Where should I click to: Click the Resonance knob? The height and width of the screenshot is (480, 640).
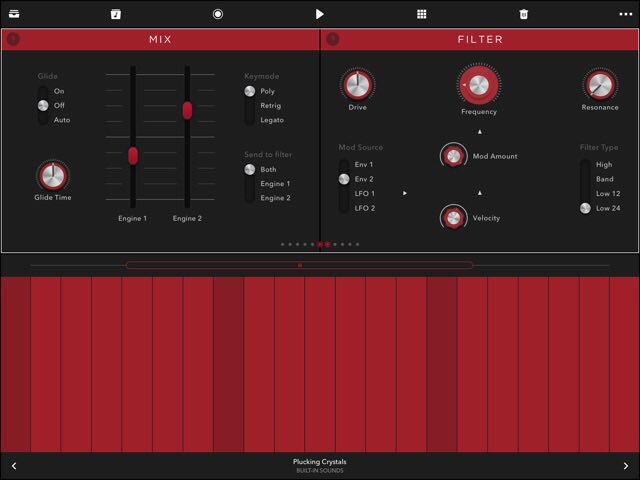tap(600, 84)
